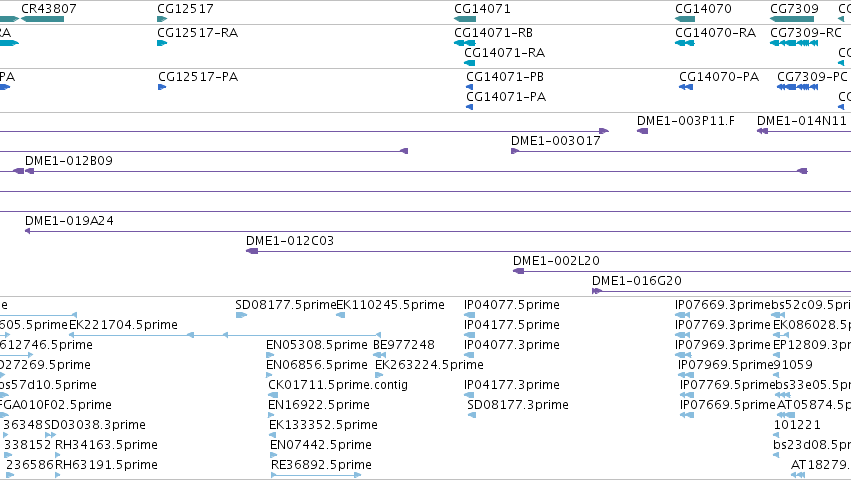Click the CG14071-PB protein label
Viewport: 851px width, 480px height.
505,77
